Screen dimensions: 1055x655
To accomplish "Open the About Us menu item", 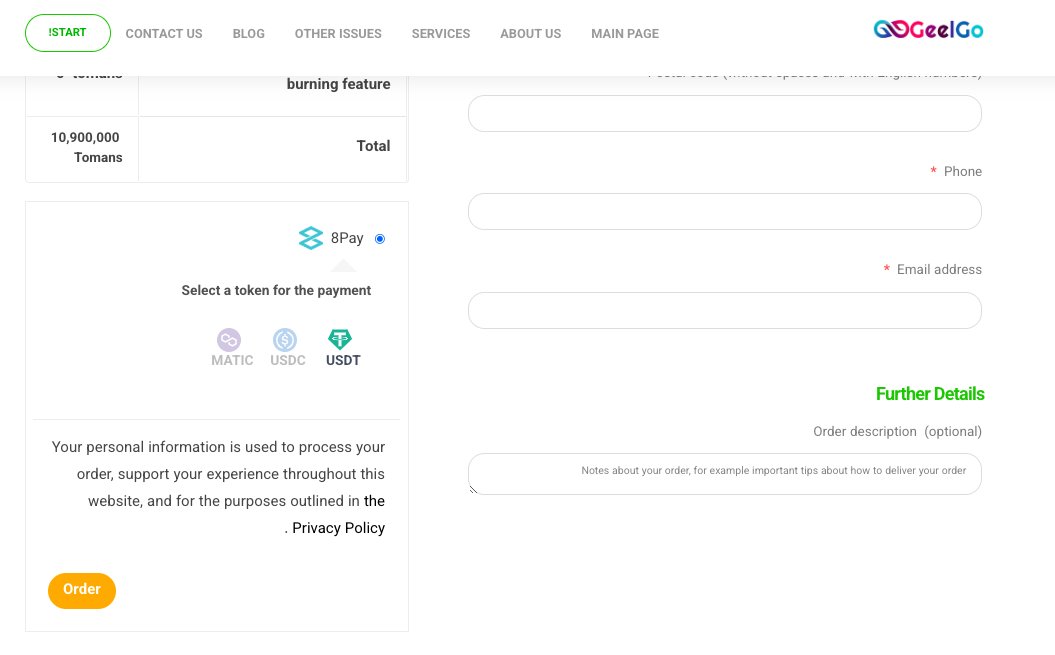I will (530, 34).
